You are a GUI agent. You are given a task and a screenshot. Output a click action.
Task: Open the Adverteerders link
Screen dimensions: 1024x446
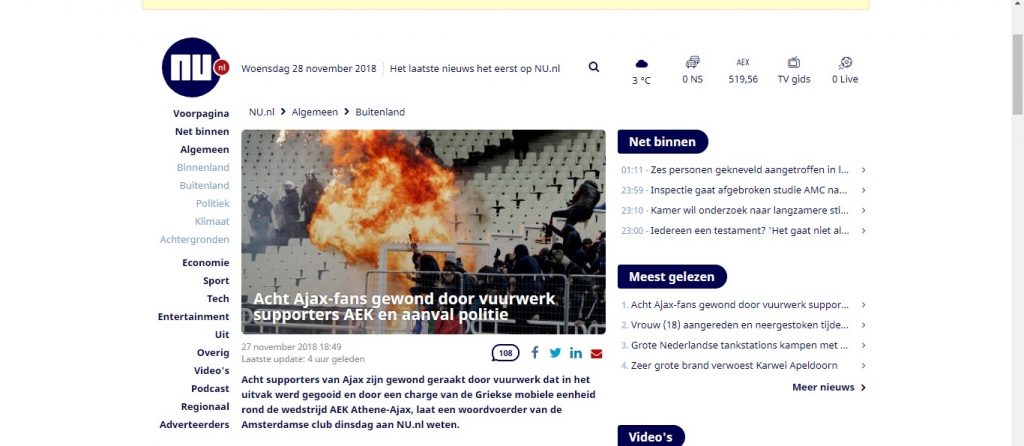195,424
